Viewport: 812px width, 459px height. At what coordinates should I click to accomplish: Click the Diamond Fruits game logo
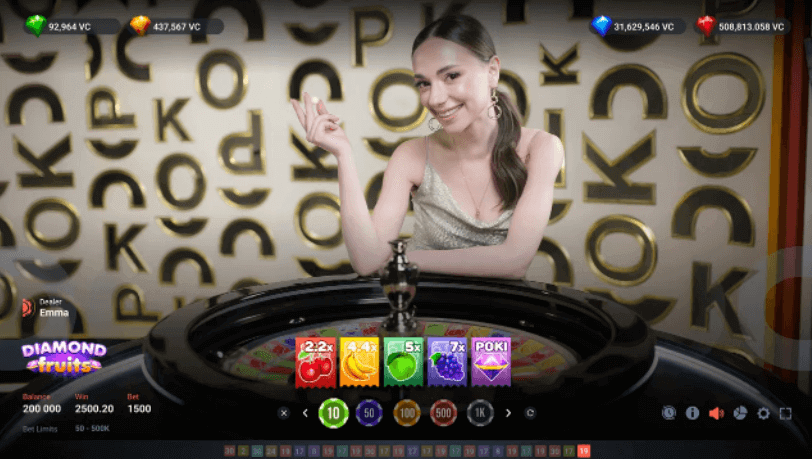click(64, 358)
